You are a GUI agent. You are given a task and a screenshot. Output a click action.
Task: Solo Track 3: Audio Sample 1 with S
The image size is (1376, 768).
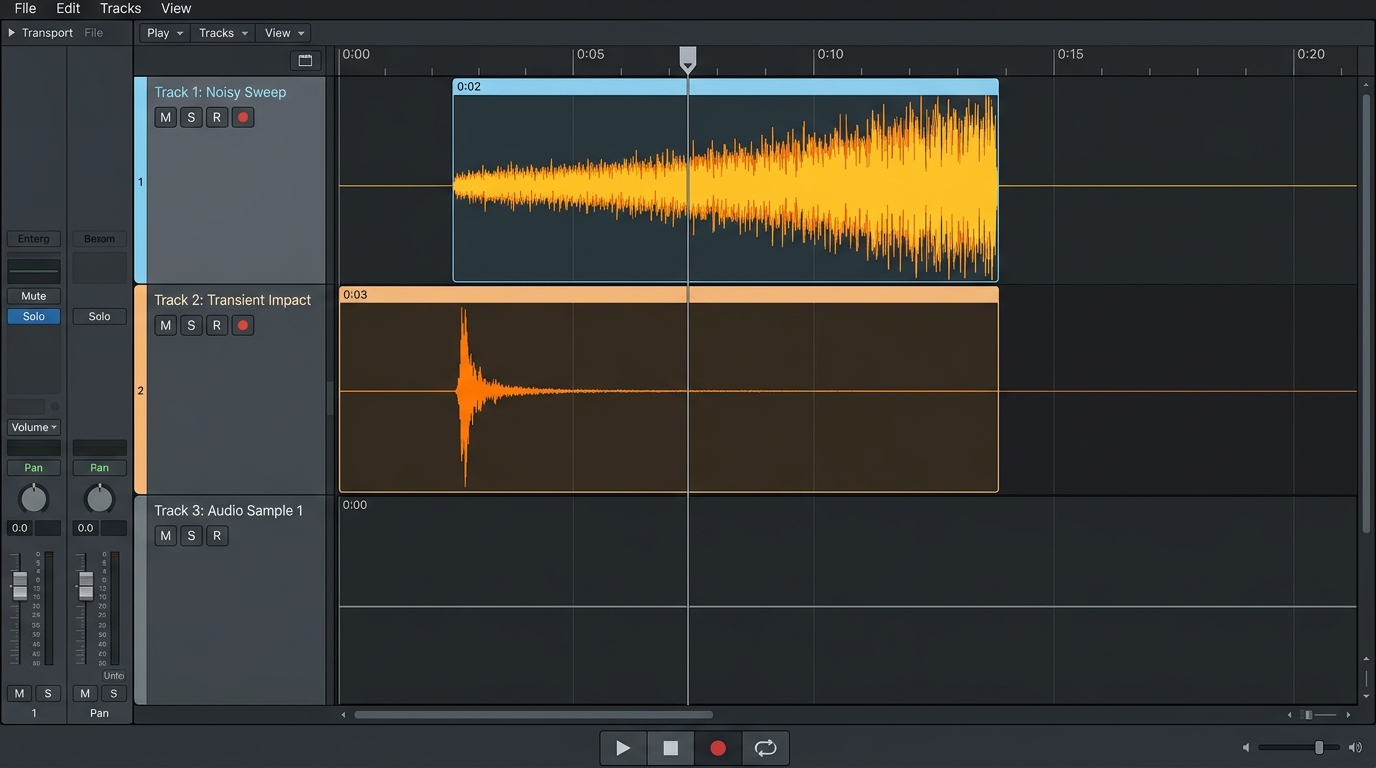point(191,535)
